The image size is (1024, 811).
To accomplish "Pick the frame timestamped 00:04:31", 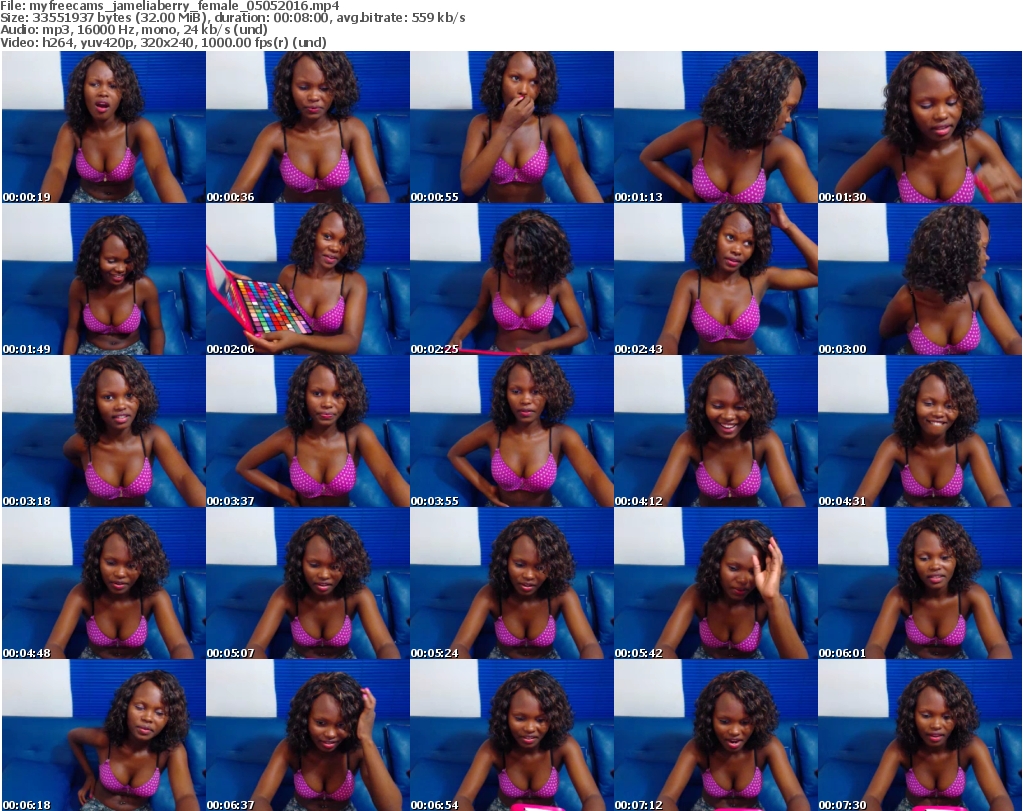I will [920, 432].
